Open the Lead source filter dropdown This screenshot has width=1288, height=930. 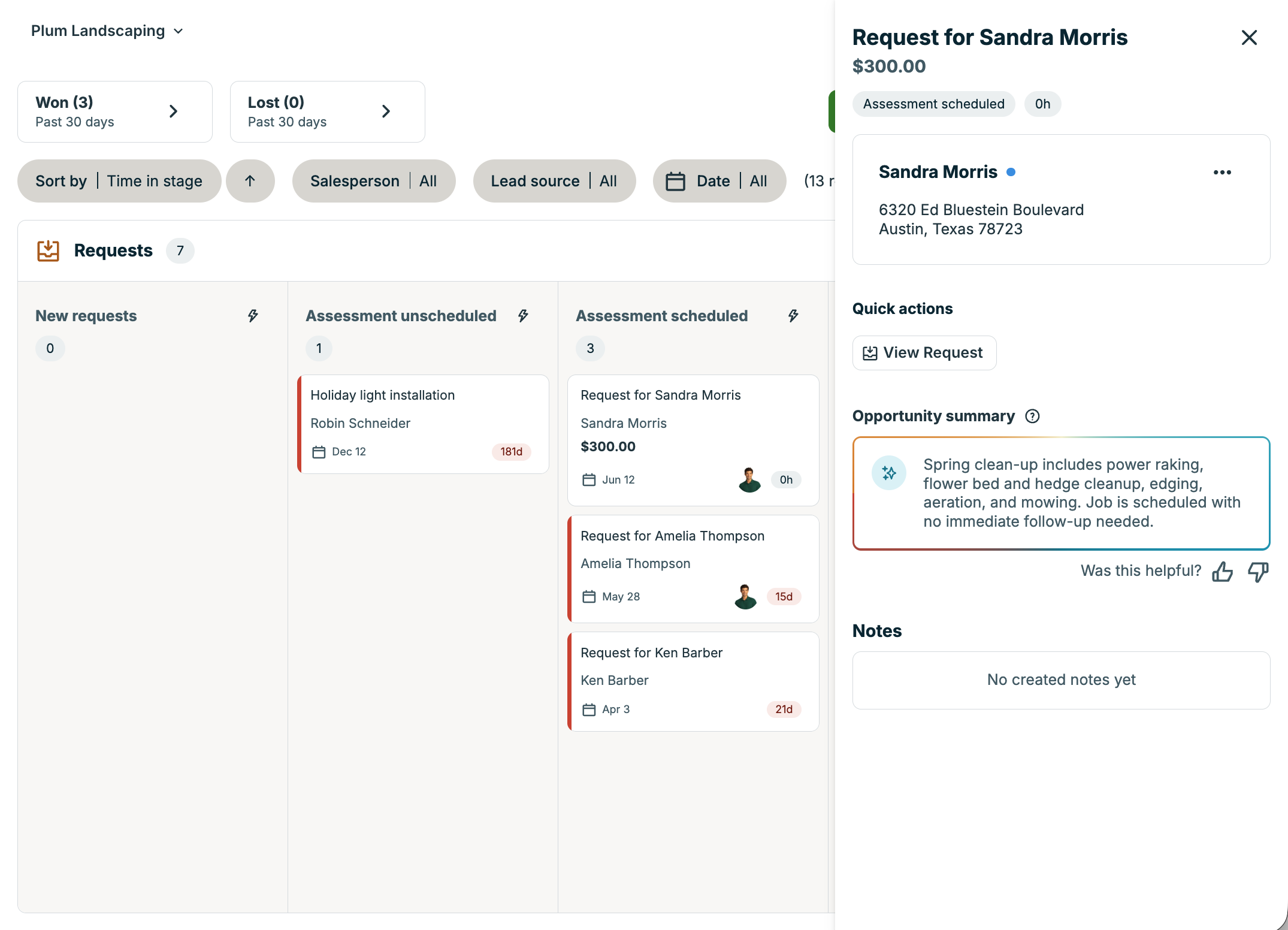pos(554,181)
